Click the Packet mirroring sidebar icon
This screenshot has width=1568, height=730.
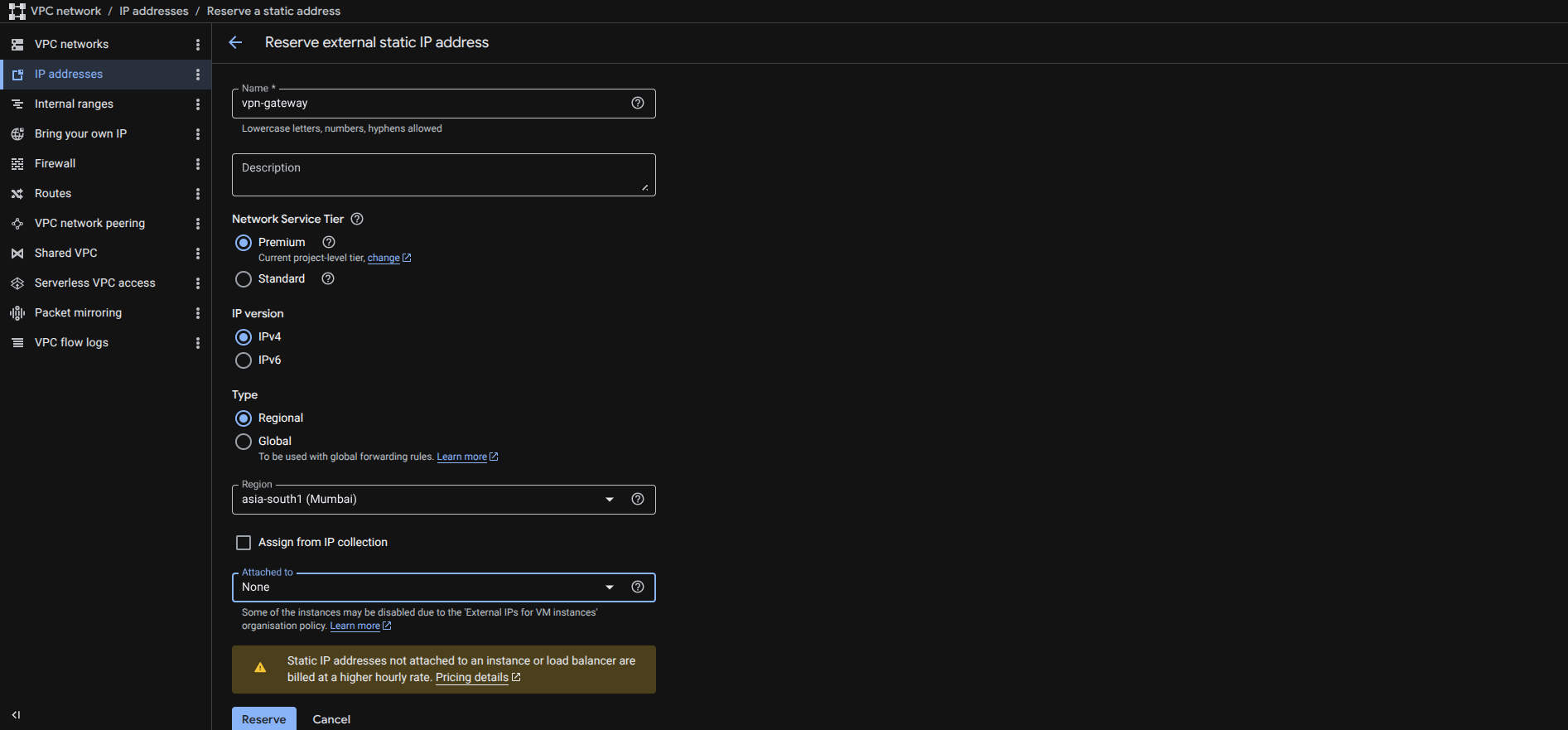click(x=17, y=313)
